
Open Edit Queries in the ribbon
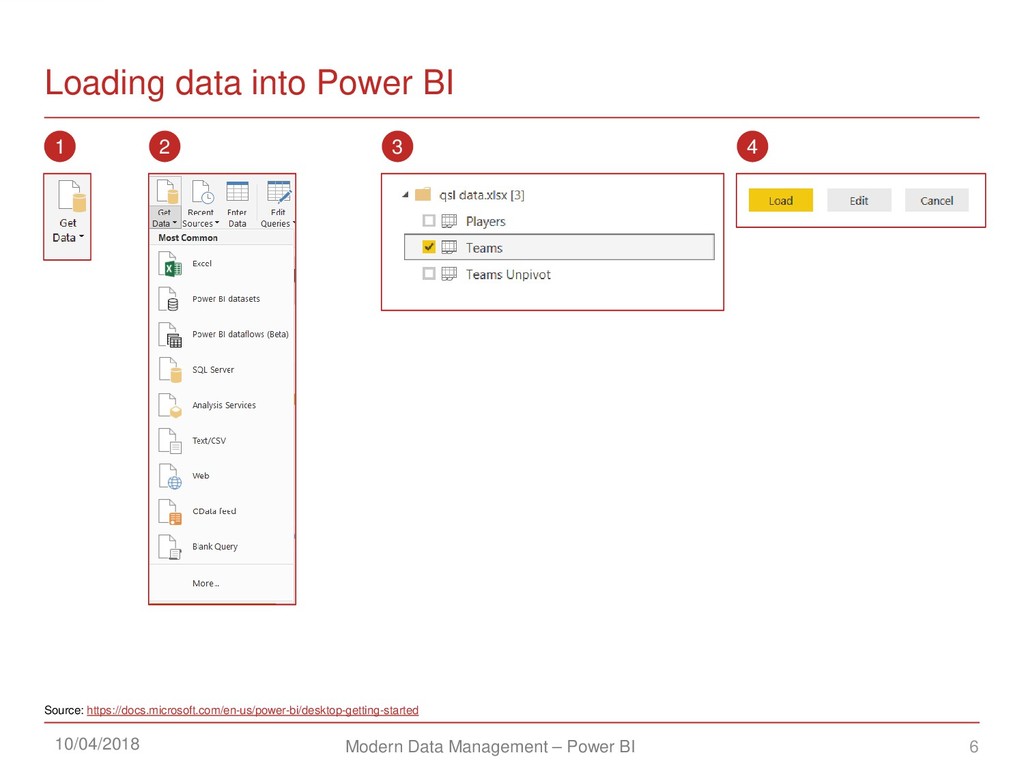[x=278, y=204]
